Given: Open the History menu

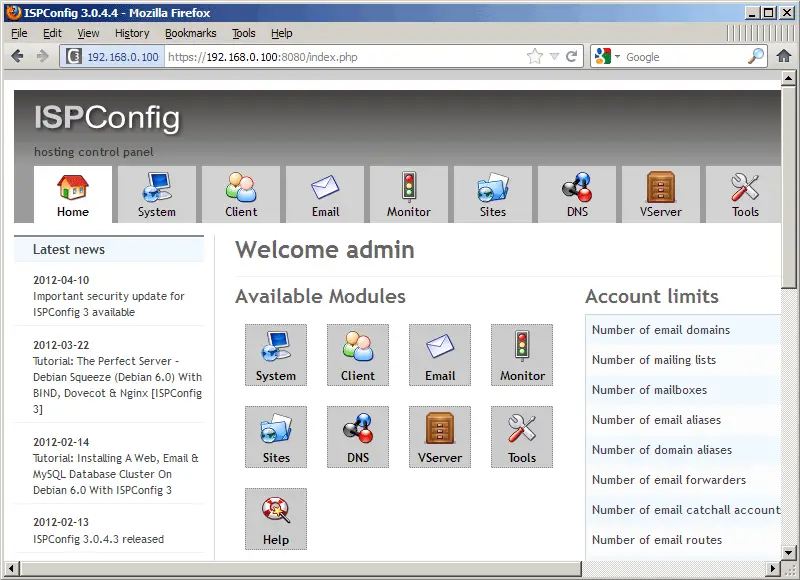Looking at the screenshot, I should point(132,33).
